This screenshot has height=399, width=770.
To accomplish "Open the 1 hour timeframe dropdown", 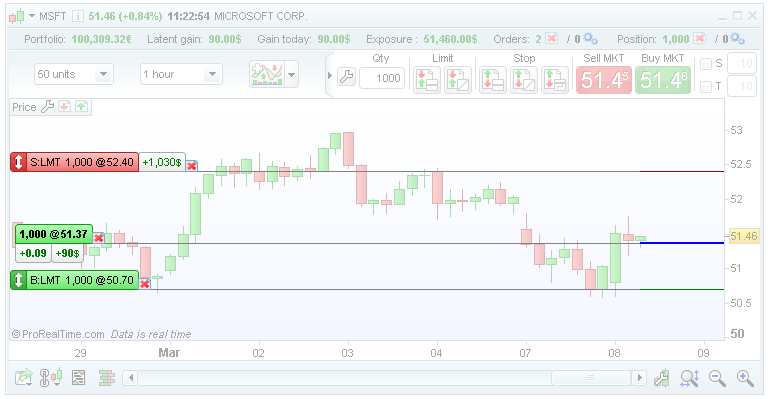I will point(181,74).
